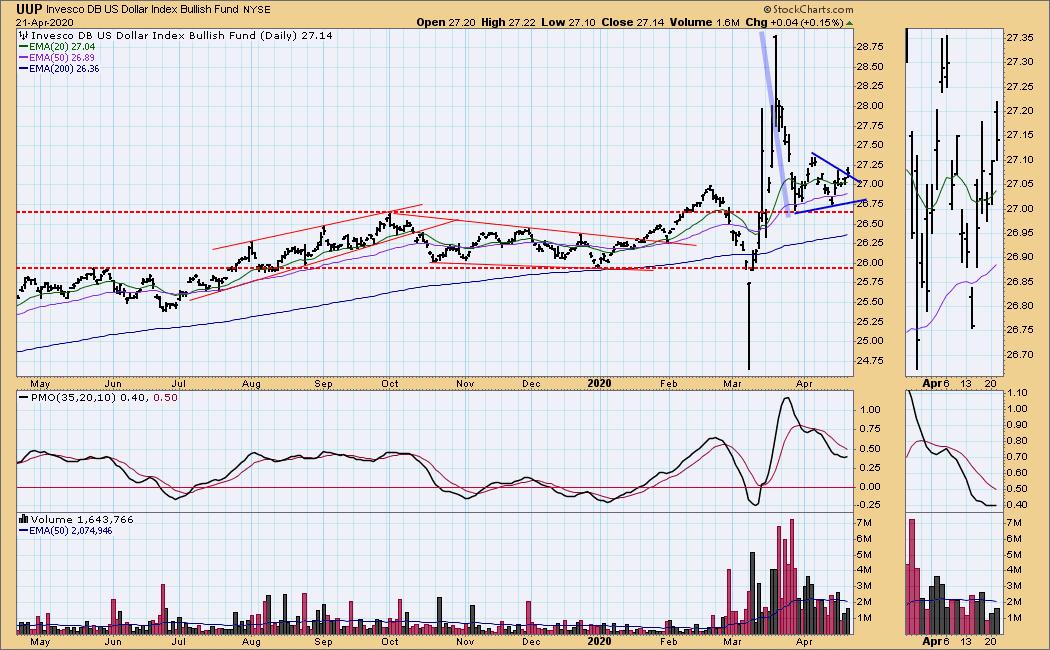Screen dimensions: 1050x650
Task: Click the EMA(50) 2,074,946 volume legend
Action: [66, 531]
